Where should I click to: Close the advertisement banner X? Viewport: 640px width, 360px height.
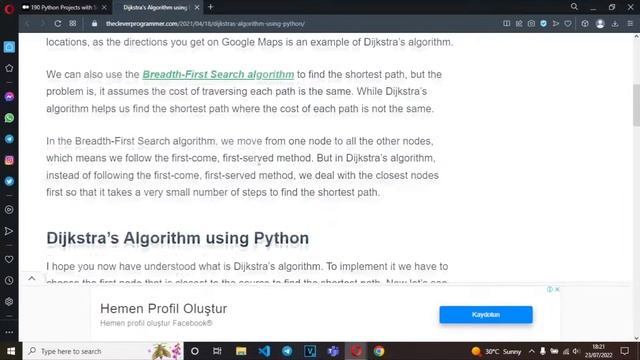pos(557,289)
